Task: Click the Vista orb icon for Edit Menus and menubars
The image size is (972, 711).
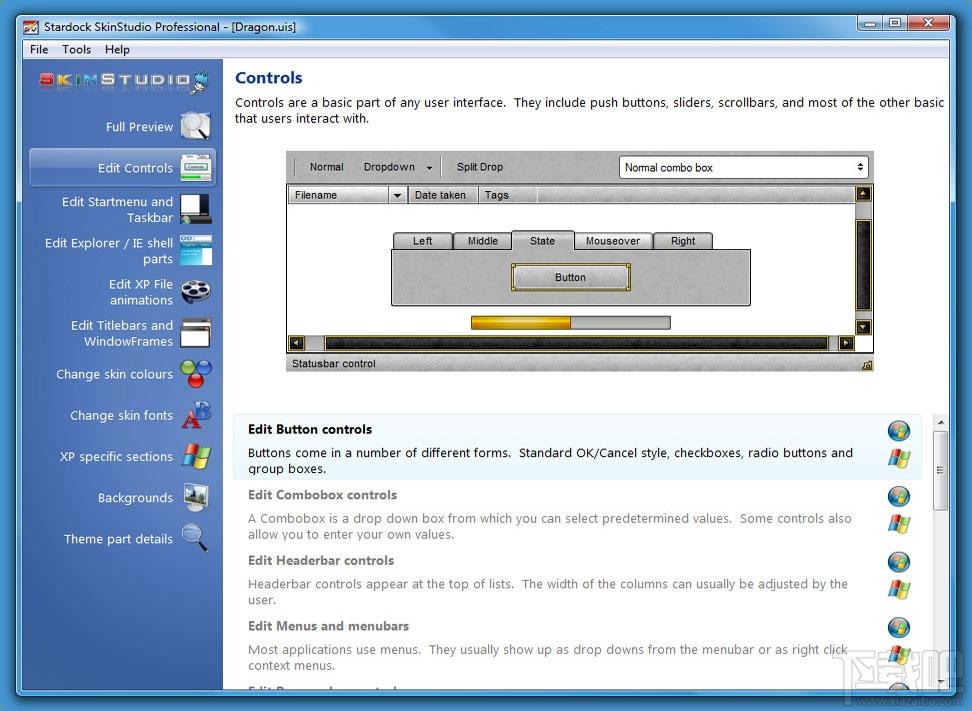Action: [899, 627]
